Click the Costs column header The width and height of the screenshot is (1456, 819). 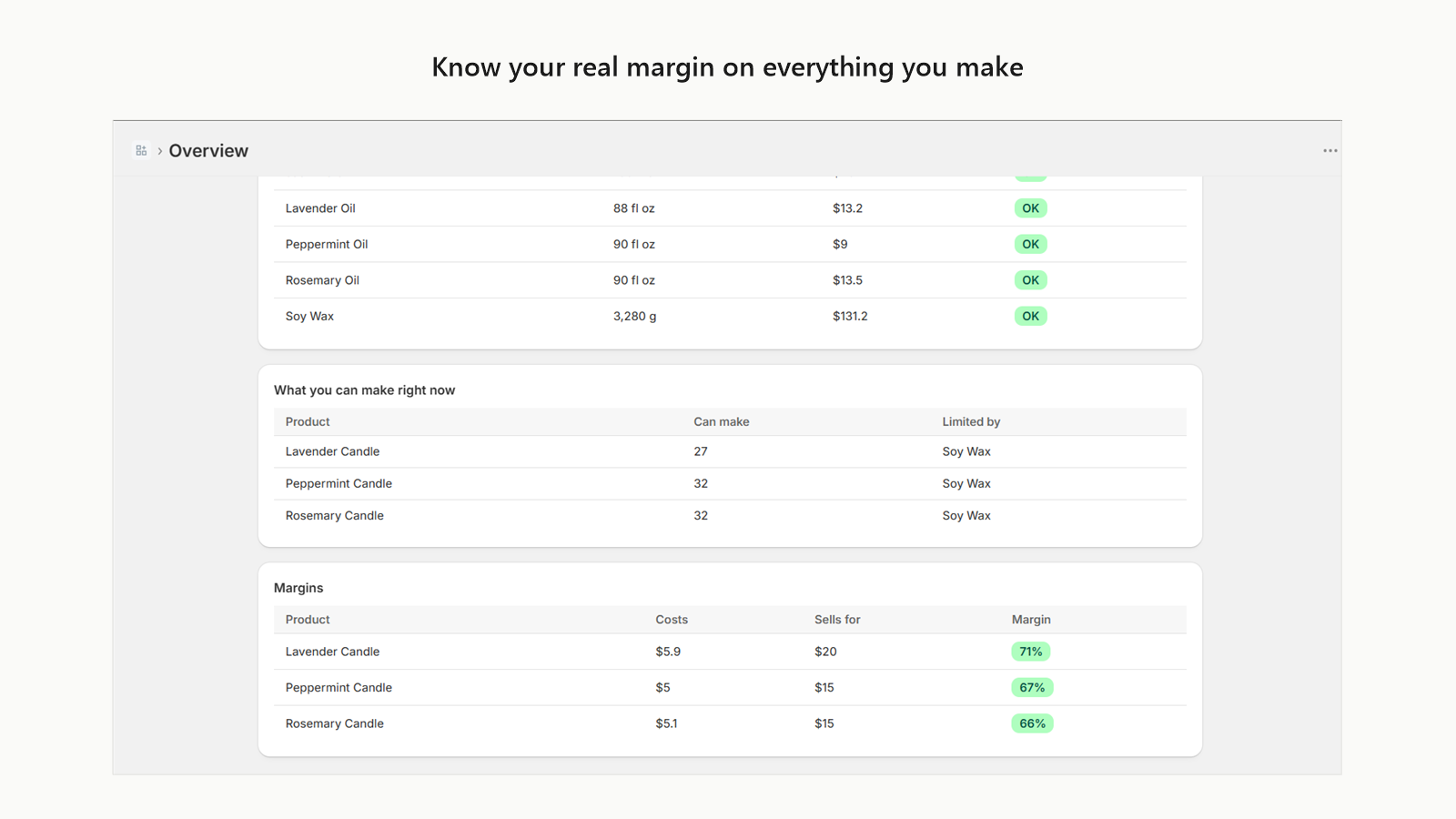coord(672,620)
